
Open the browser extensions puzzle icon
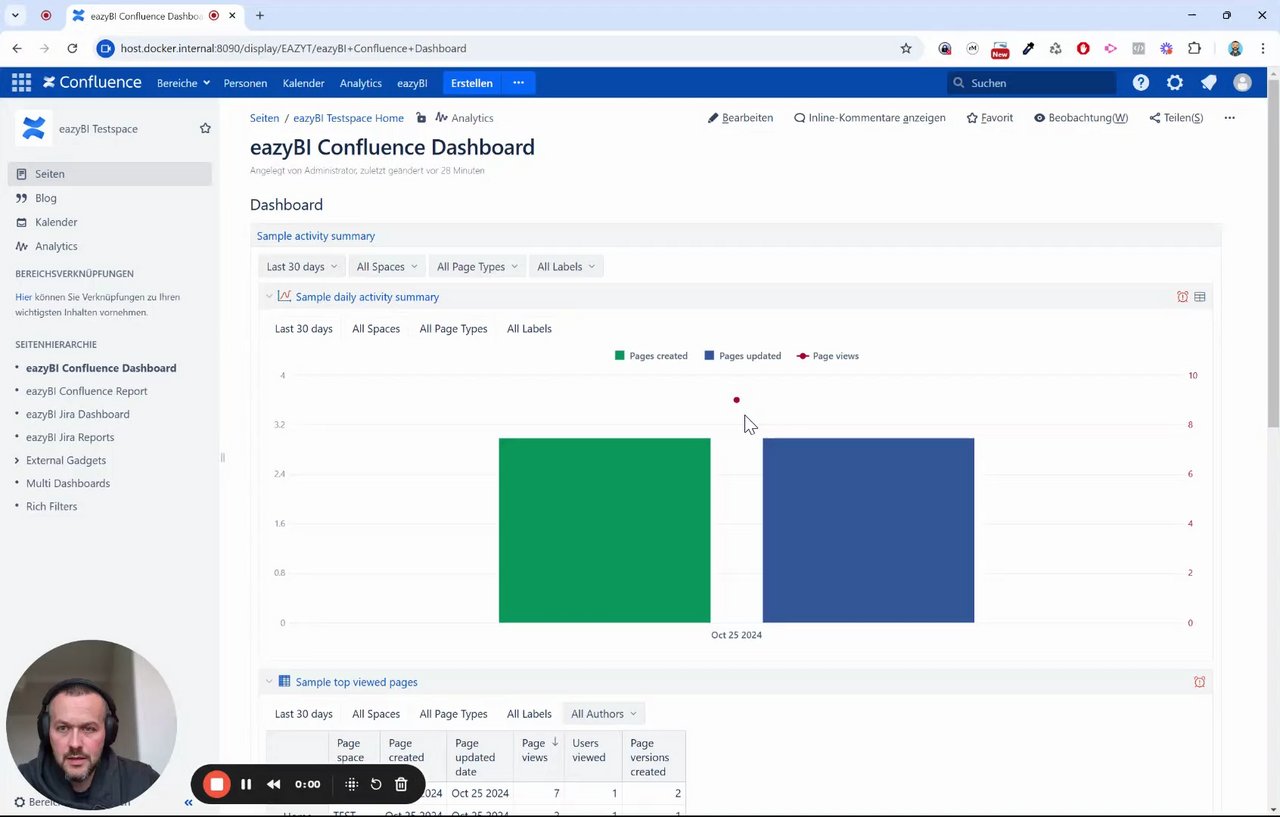[x=1194, y=48]
